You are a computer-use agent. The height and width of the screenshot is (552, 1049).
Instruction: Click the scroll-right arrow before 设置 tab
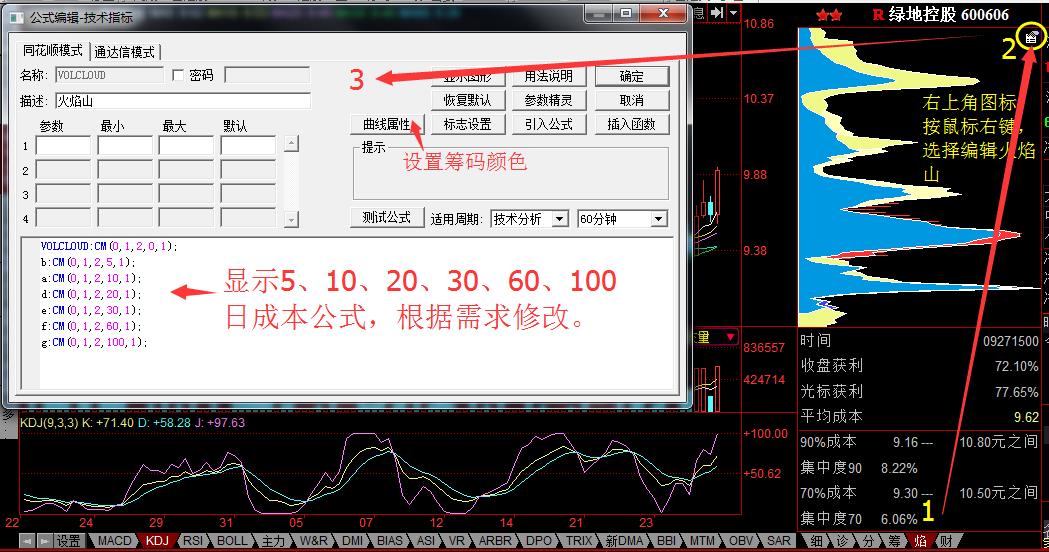(44, 541)
